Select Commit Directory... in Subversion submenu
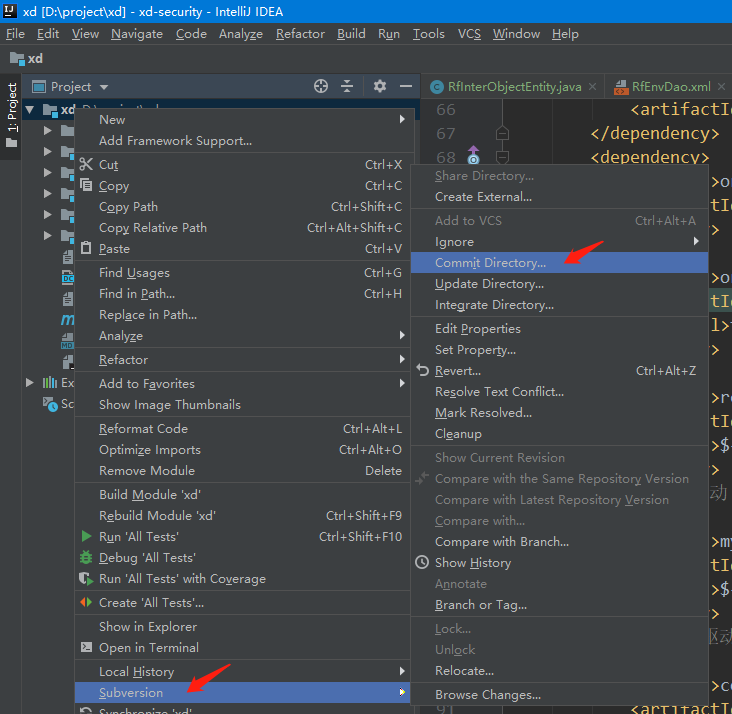 (x=559, y=262)
